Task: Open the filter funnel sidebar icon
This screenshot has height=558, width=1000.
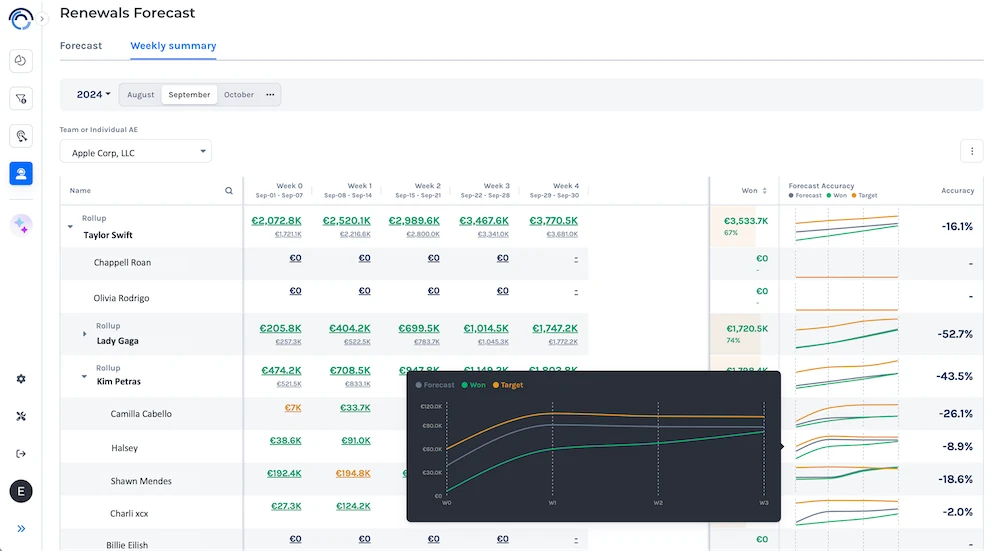Action: click(x=21, y=98)
